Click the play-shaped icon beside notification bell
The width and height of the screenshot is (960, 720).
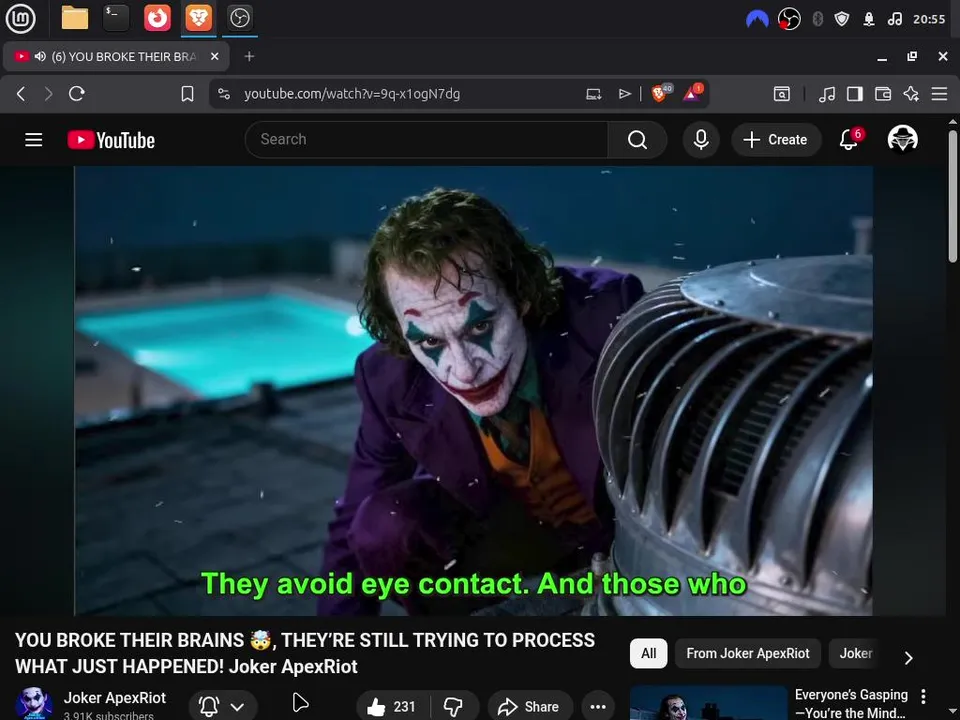tap(300, 703)
